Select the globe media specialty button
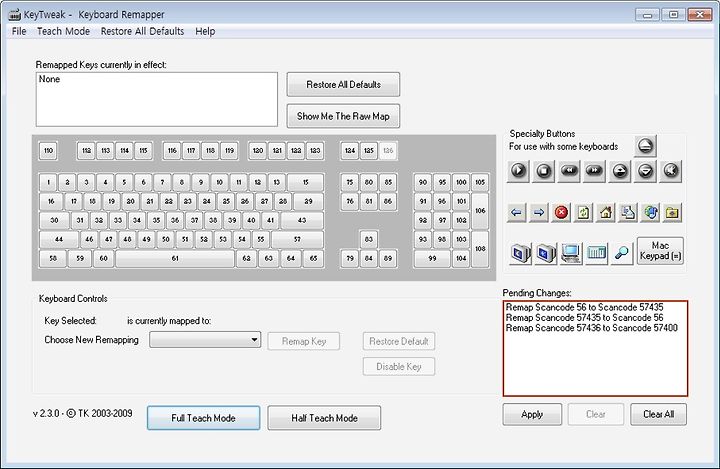The width and height of the screenshot is (720, 469). click(x=650, y=213)
